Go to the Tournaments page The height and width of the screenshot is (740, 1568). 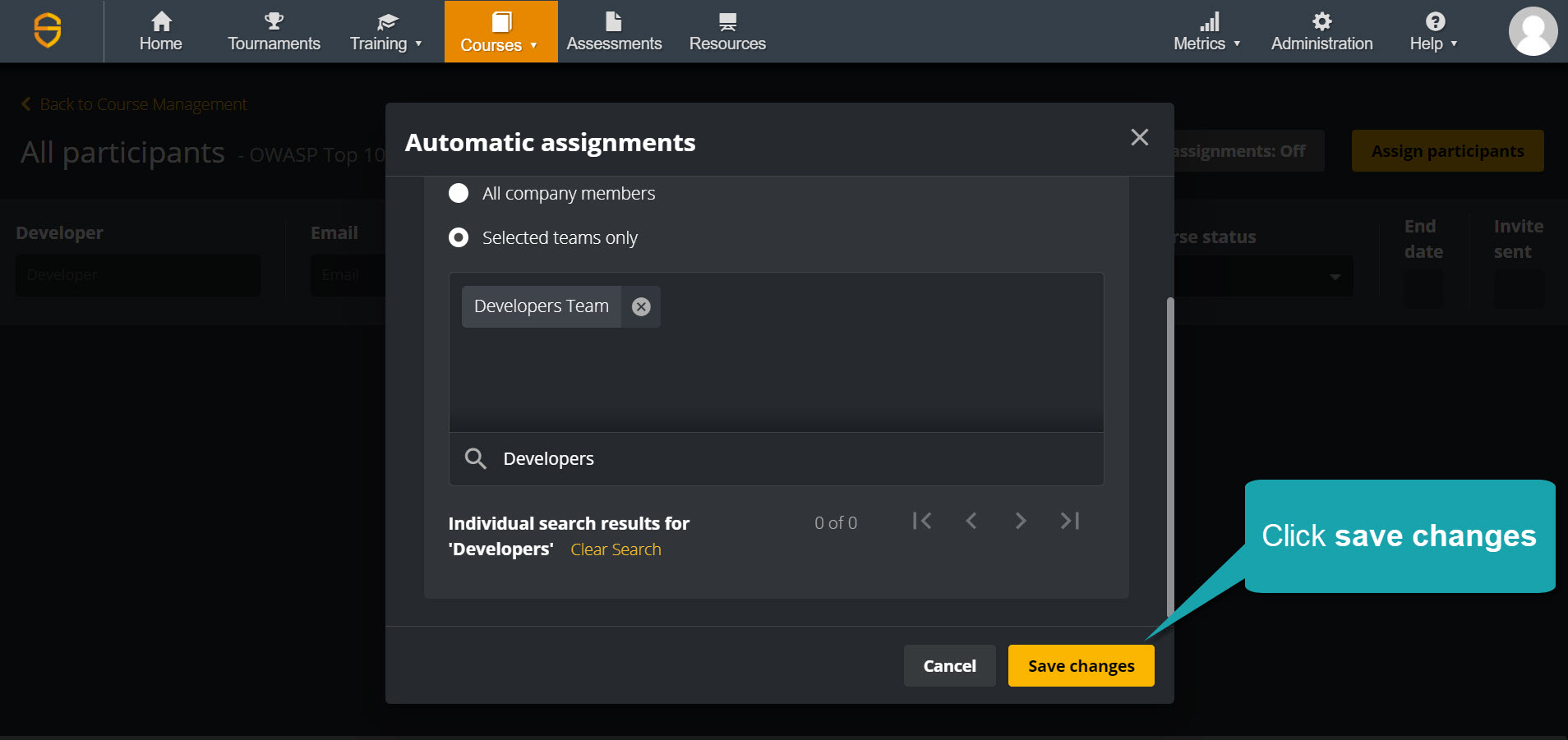click(274, 31)
